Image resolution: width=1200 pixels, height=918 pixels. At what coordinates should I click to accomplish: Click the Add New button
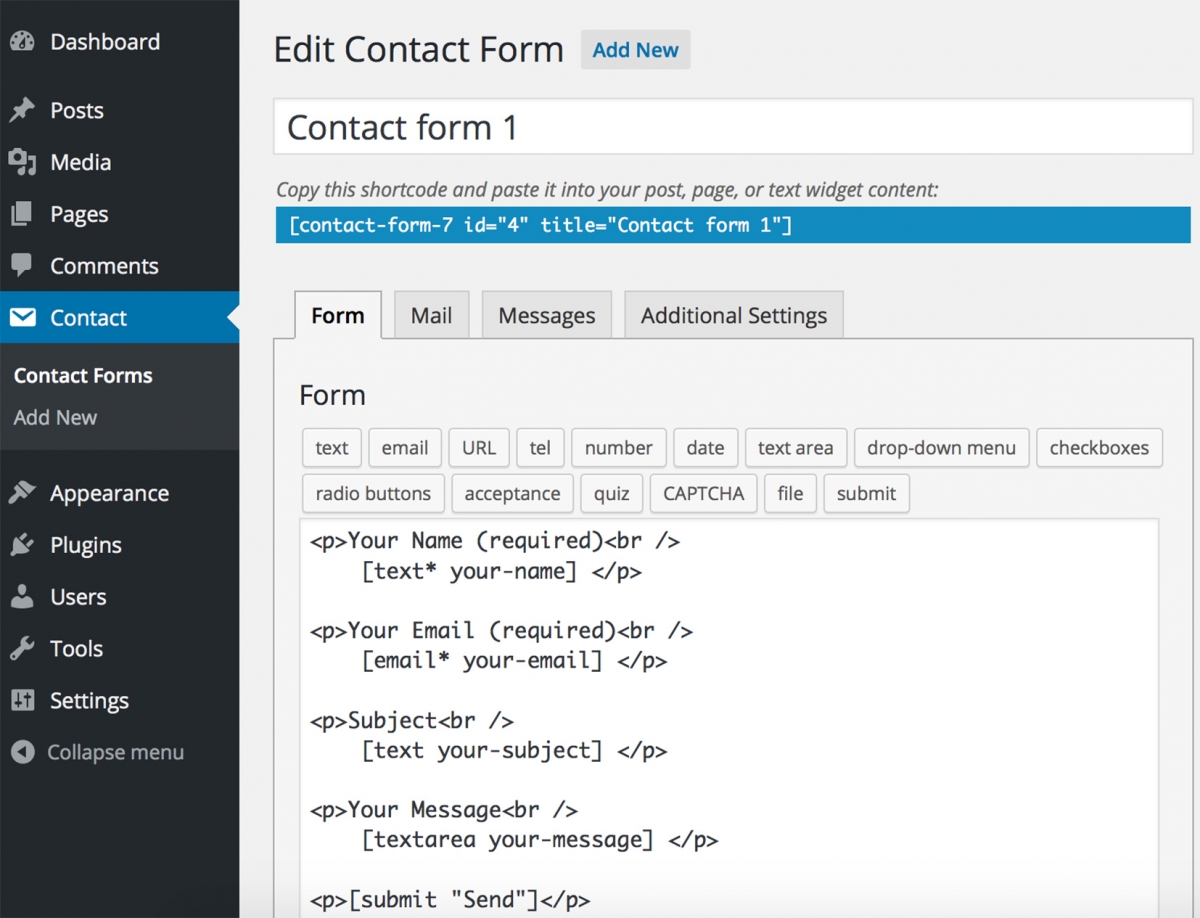pos(635,50)
